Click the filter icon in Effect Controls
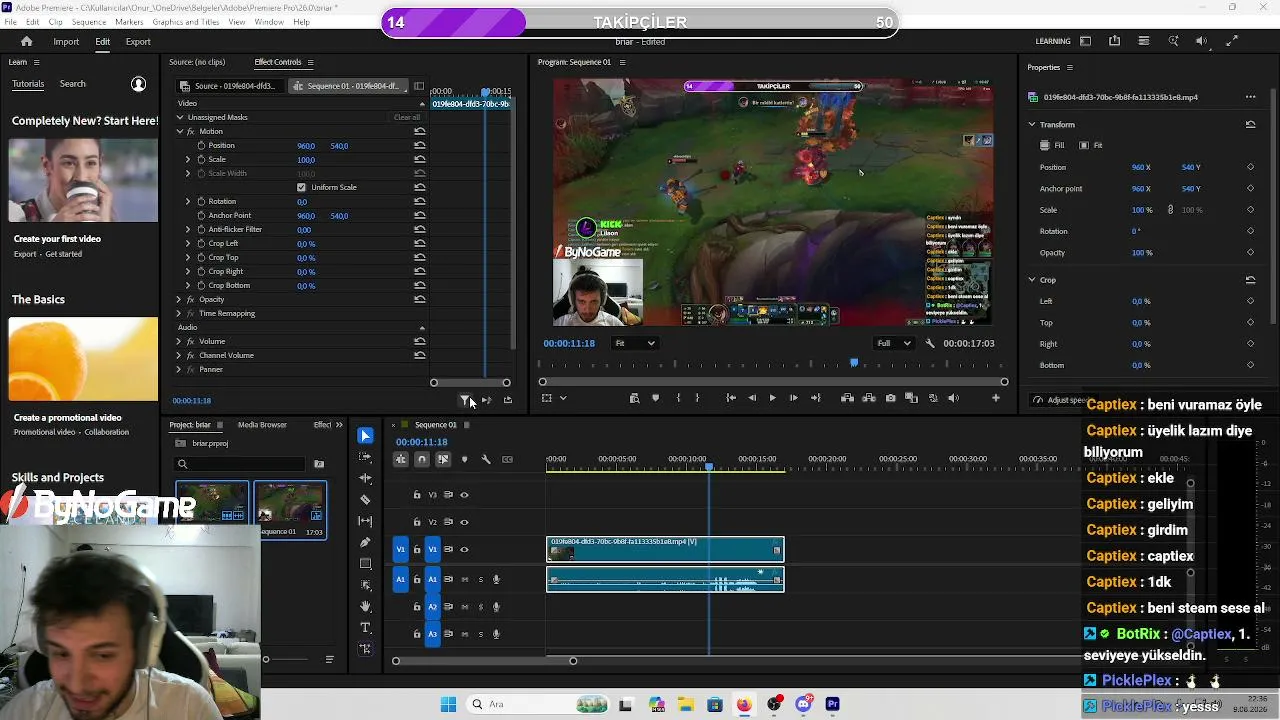This screenshot has width=1280, height=720. [465, 400]
